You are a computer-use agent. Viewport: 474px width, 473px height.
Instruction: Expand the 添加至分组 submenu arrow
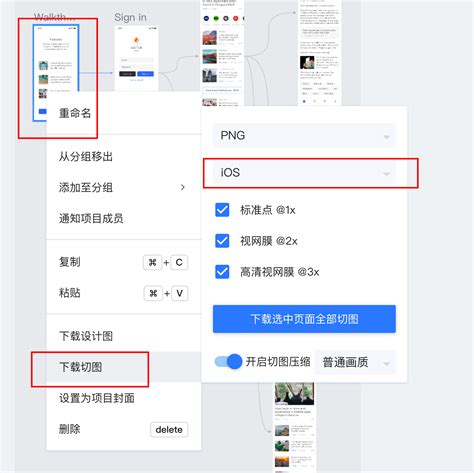click(x=183, y=187)
